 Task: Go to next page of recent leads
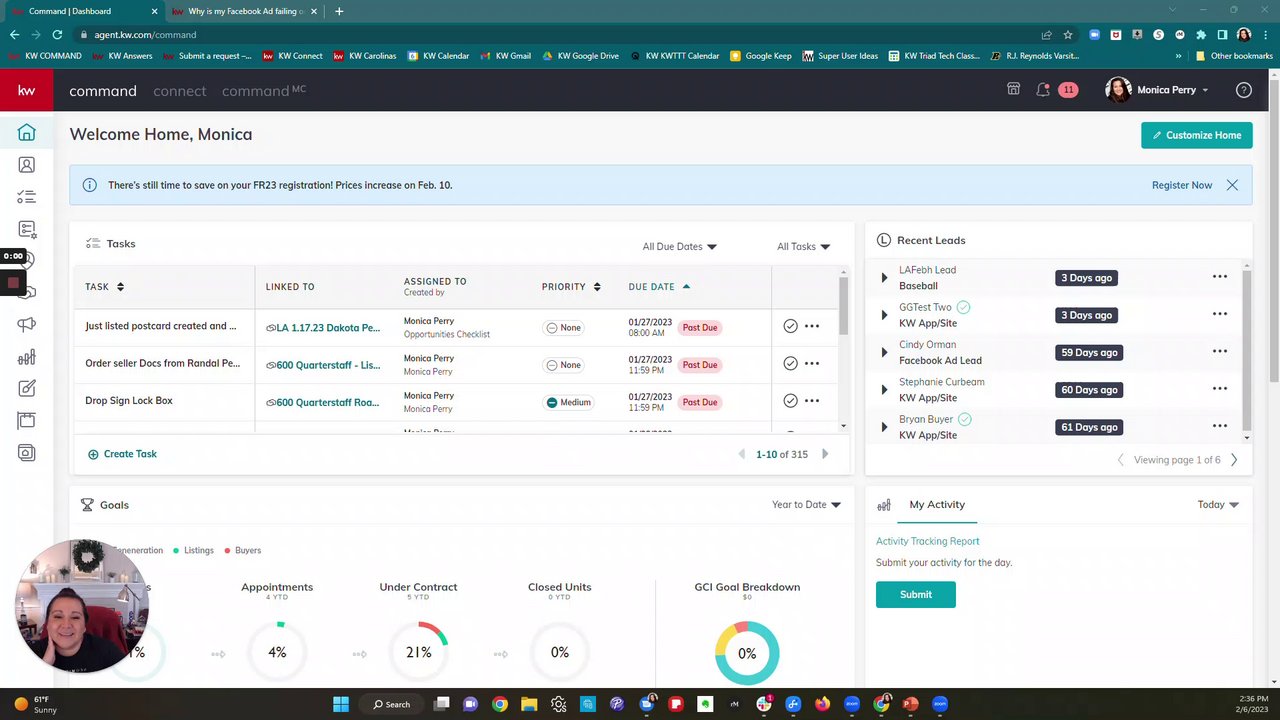[1234, 460]
